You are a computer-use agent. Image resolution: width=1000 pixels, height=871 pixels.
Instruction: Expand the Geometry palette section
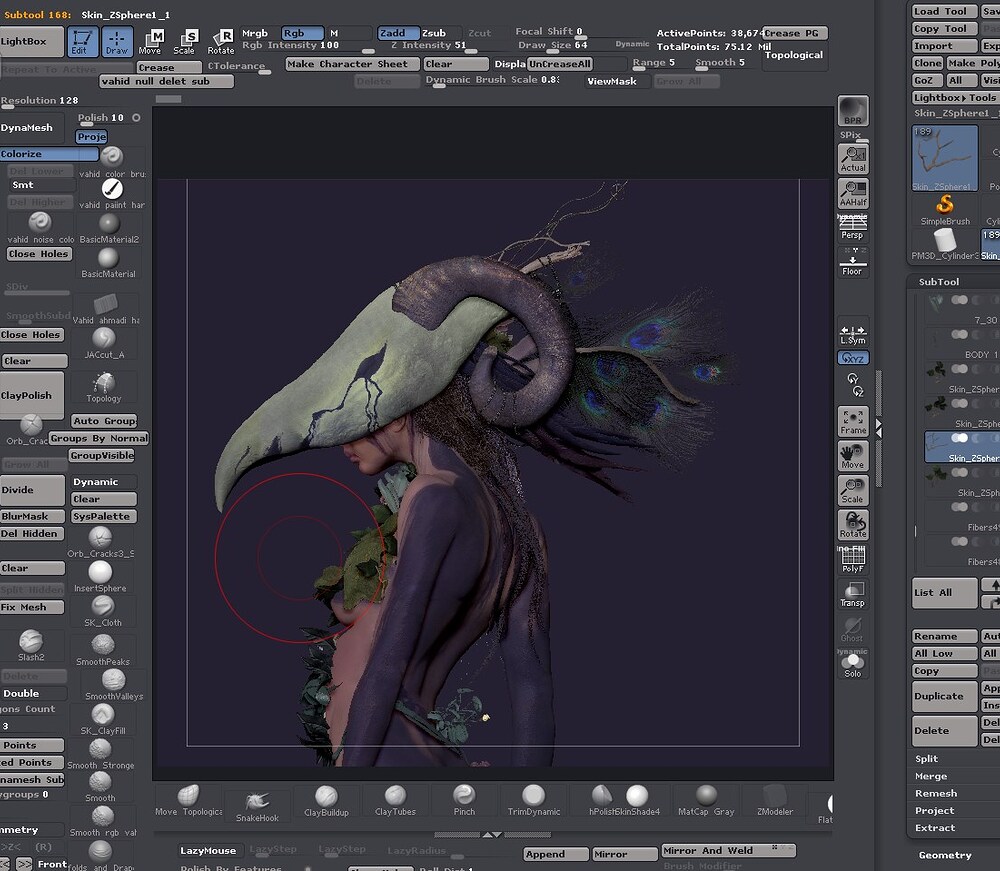coord(945,855)
